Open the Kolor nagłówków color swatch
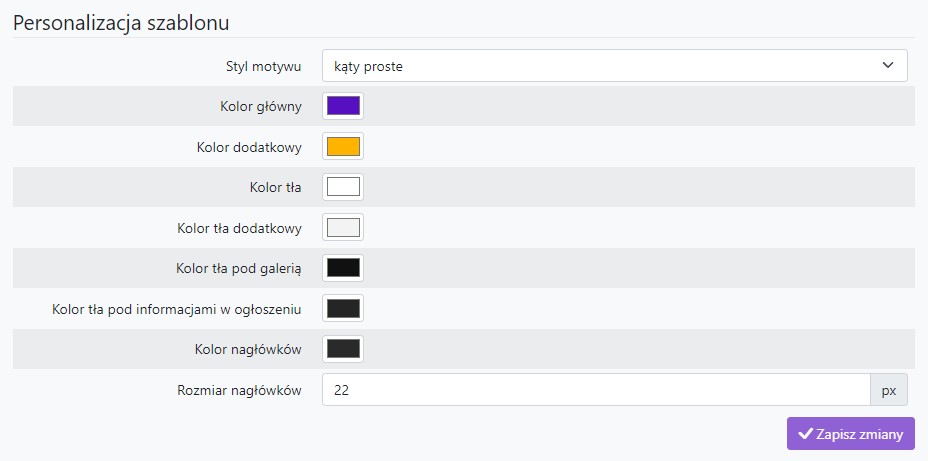The width and height of the screenshot is (928, 461). pos(343,349)
